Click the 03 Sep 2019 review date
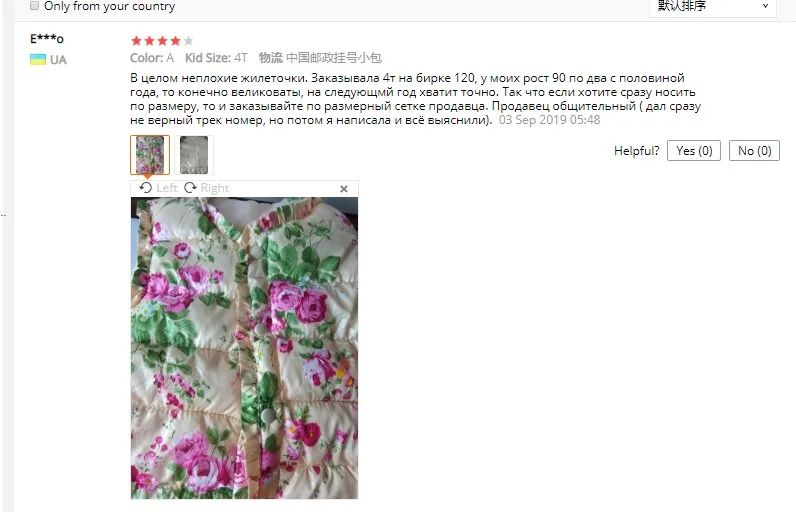The image size is (796, 512). 549,120
